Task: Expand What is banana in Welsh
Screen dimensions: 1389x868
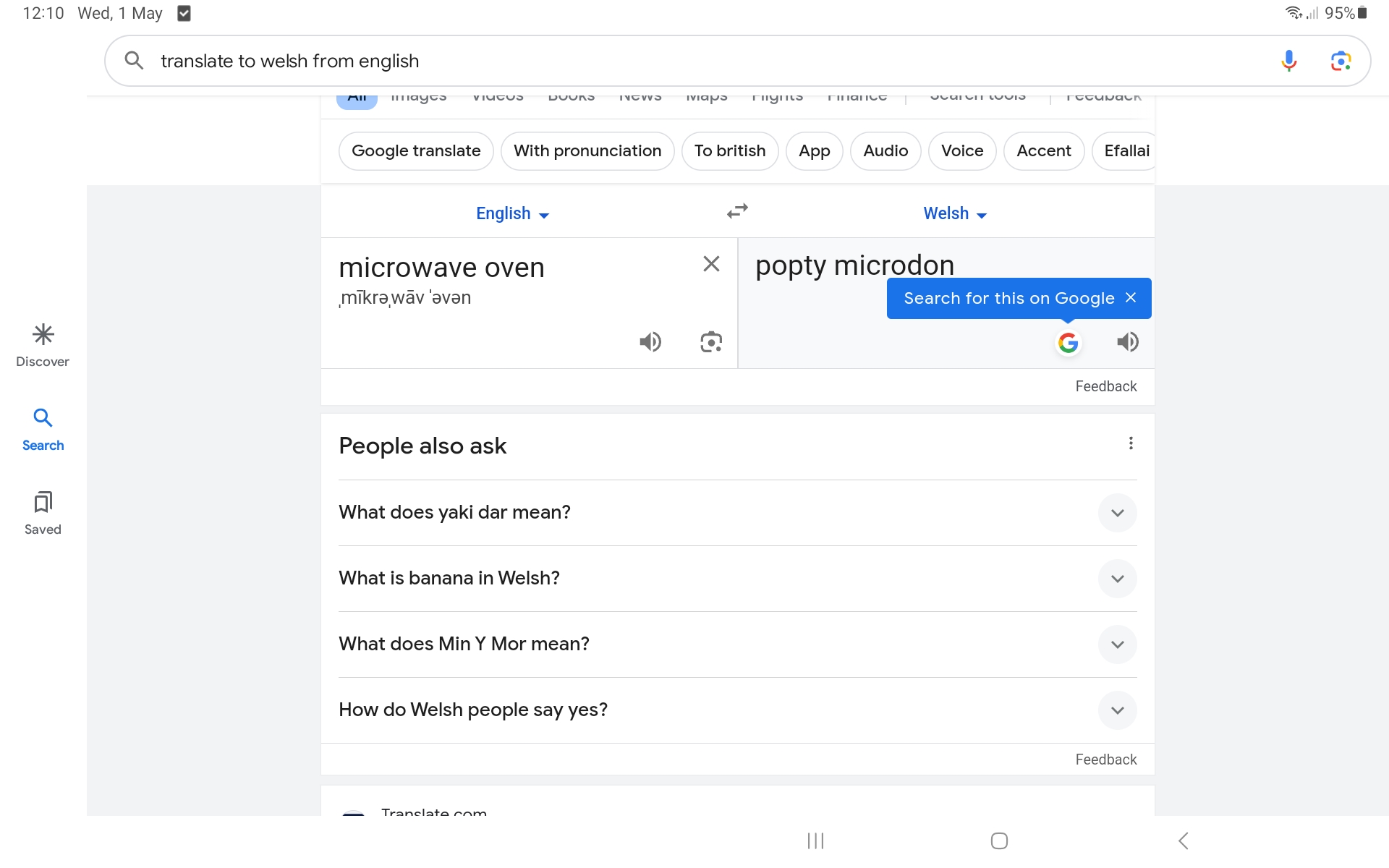Action: (x=1117, y=579)
